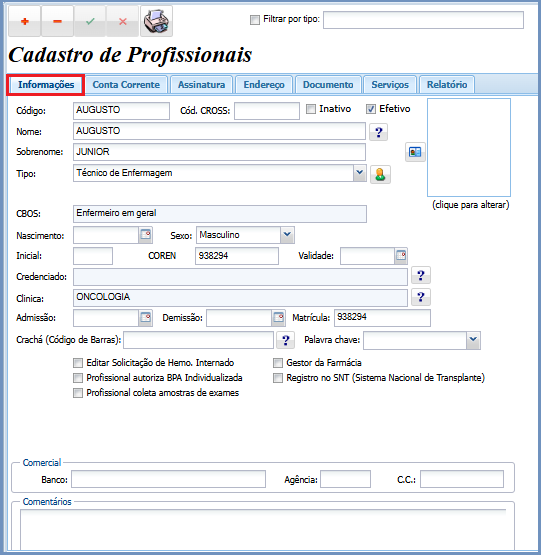Click the question mark next to Nome
The image size is (544, 559).
tap(380, 133)
